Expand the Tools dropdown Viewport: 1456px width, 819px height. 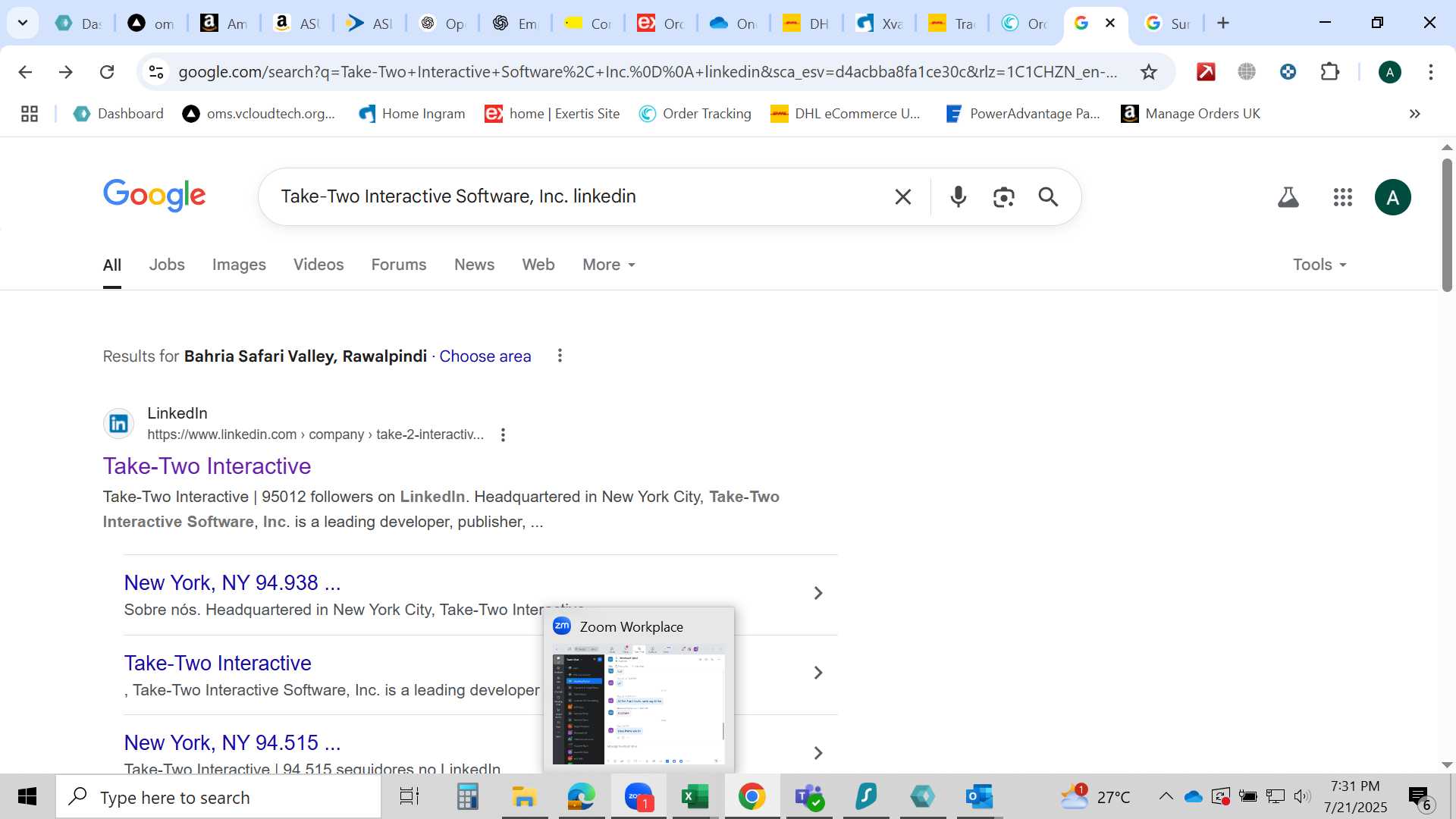pos(1319,265)
